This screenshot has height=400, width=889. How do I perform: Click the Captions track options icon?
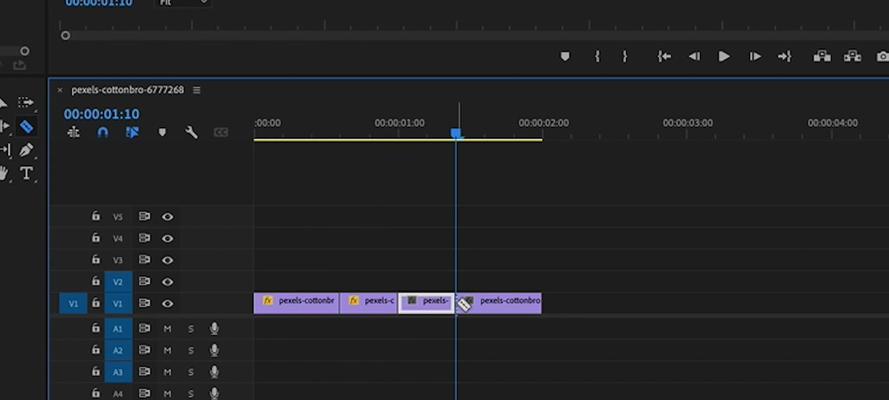[221, 133]
